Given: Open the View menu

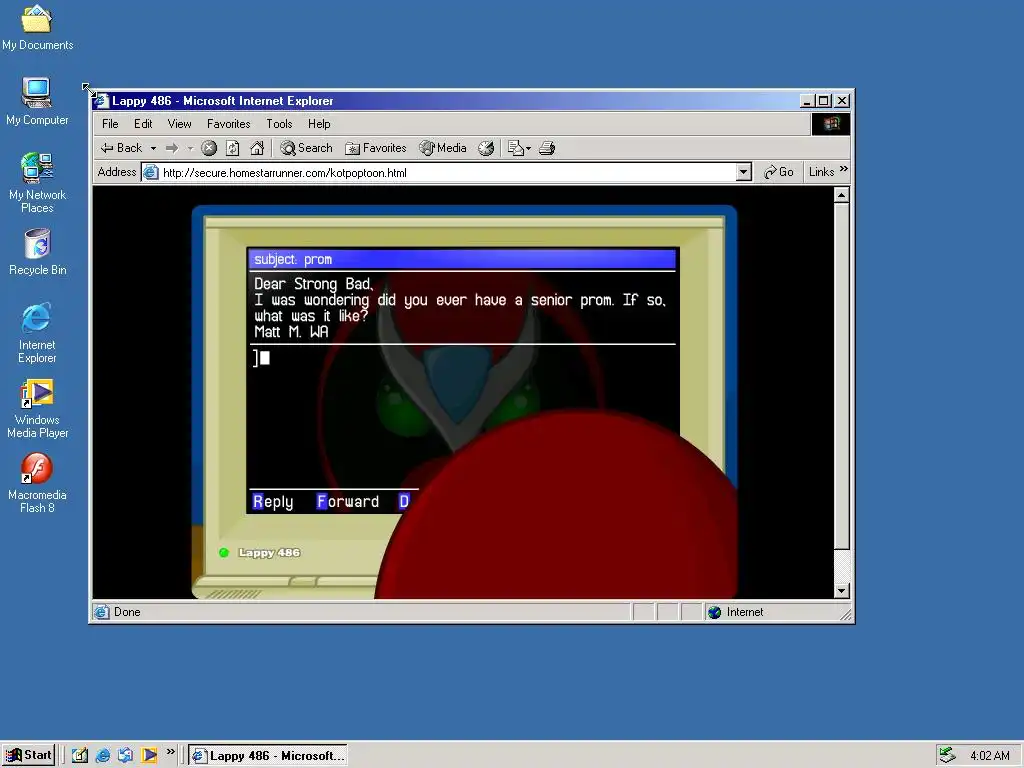Looking at the screenshot, I should [180, 124].
